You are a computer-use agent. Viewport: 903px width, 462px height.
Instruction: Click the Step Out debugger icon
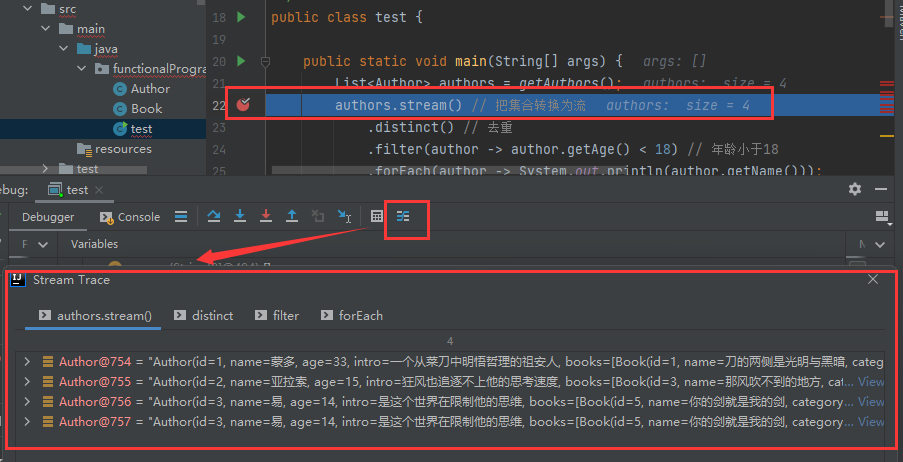292,217
